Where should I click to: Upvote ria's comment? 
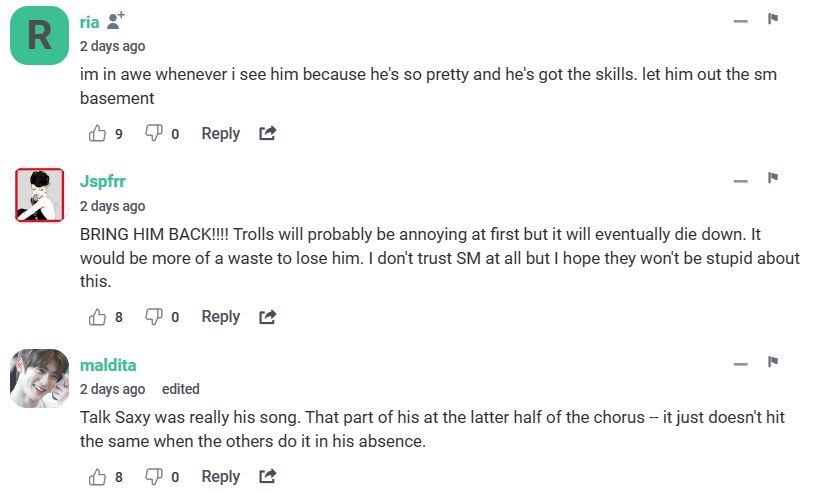pos(98,133)
